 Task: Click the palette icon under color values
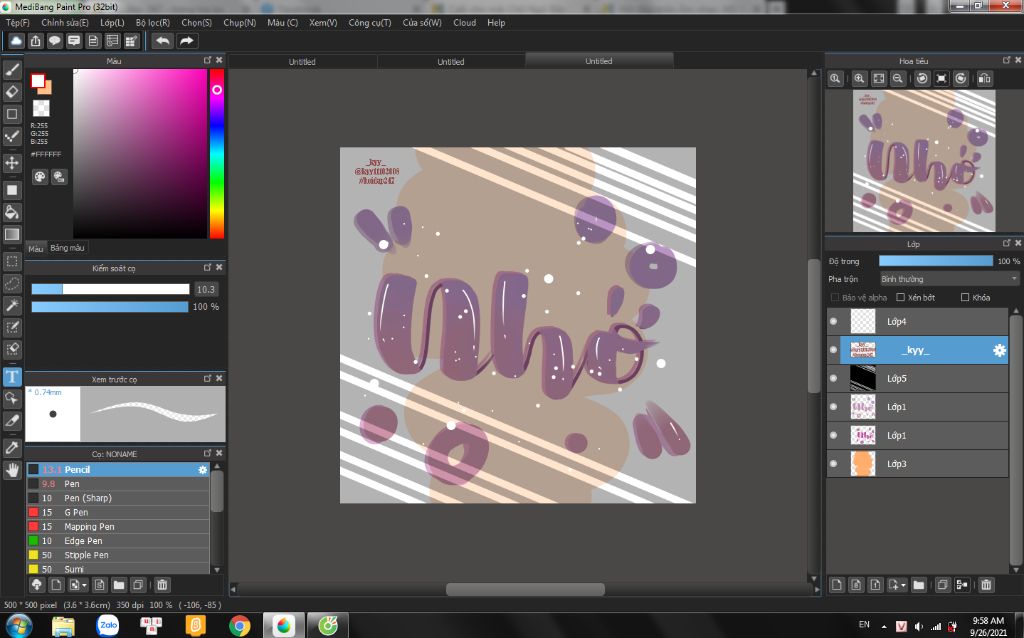pos(40,177)
